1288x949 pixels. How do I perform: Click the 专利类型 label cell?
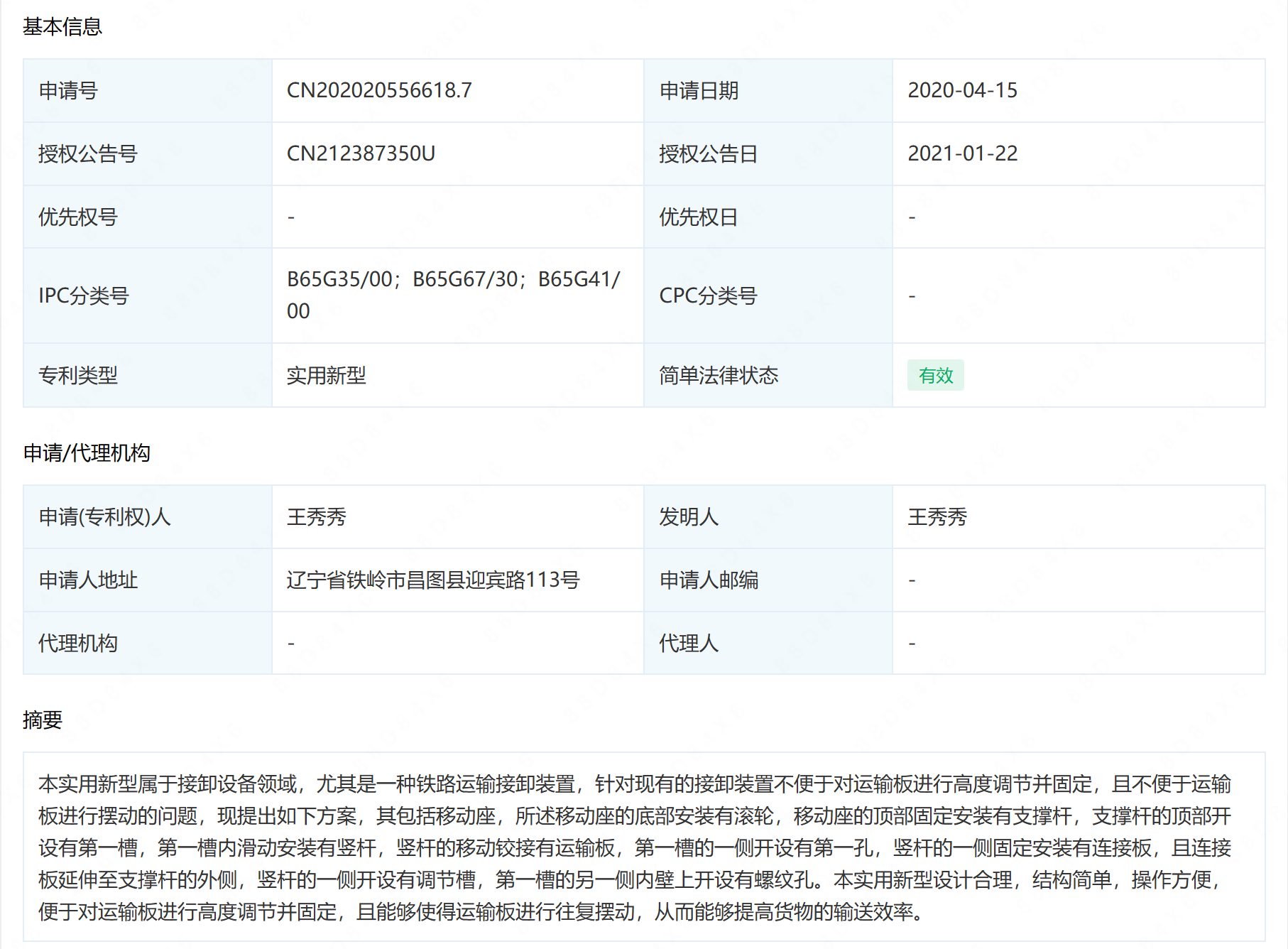tap(148, 375)
